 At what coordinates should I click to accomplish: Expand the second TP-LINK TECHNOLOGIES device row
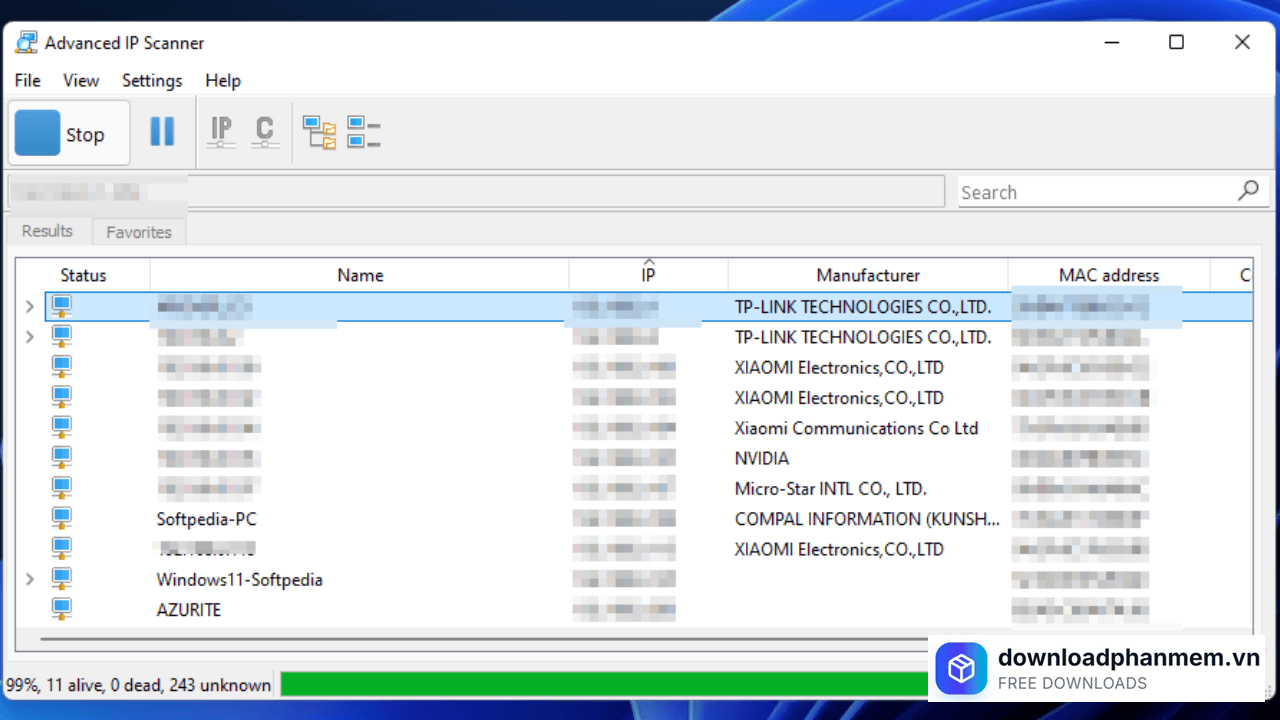point(30,337)
